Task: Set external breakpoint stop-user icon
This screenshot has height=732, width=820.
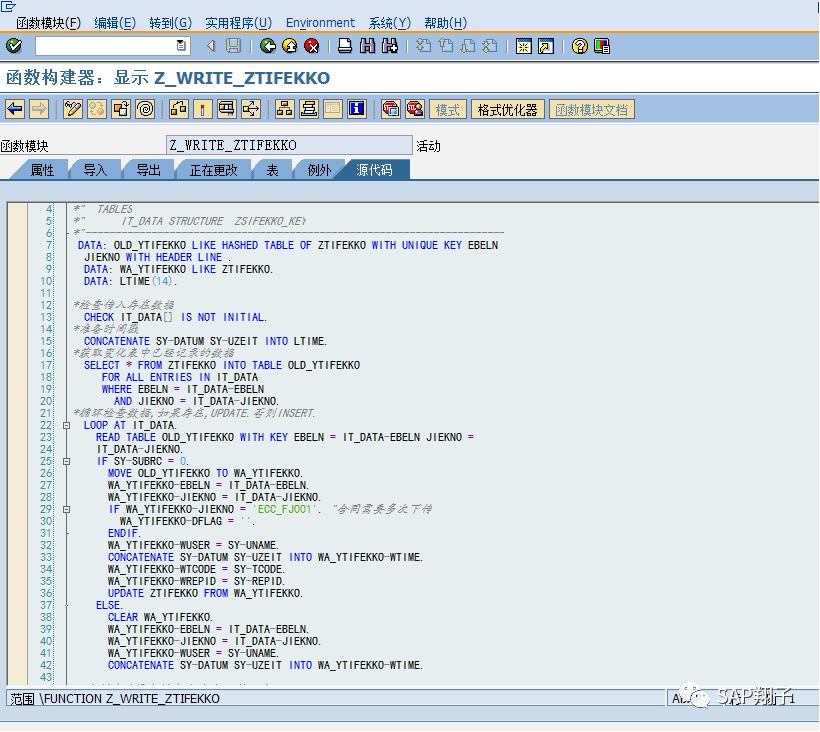Action: [415, 109]
